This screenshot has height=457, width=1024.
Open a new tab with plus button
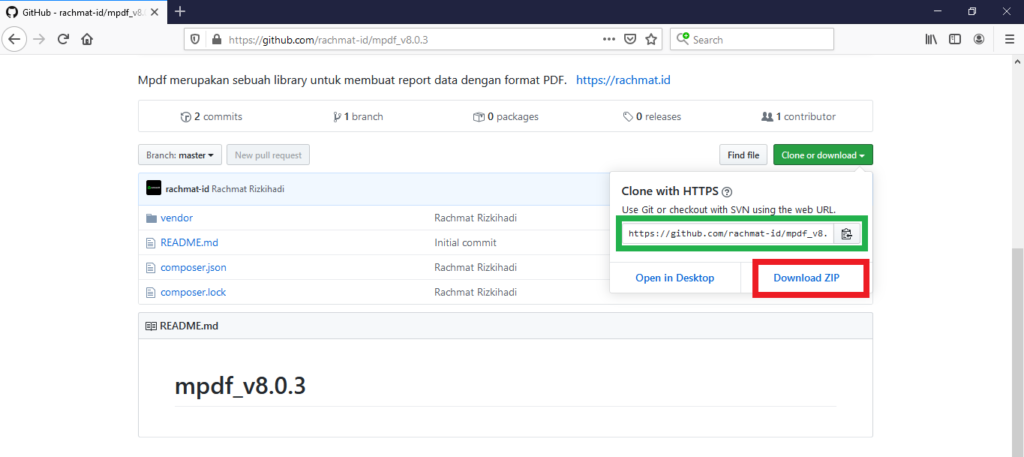pos(180,12)
